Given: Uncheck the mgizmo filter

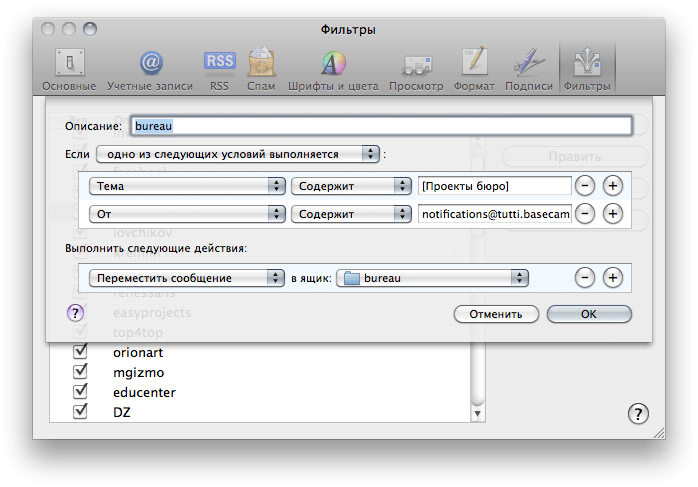Looking at the screenshot, I should (81, 372).
